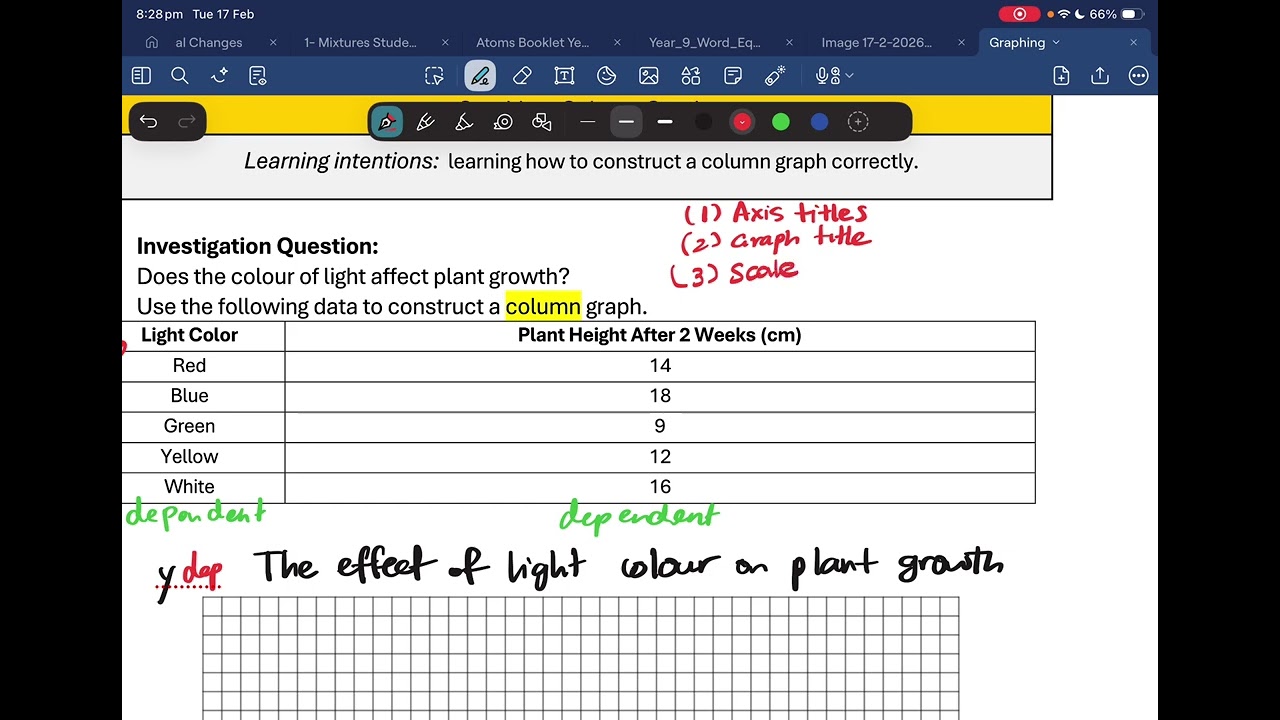Tap the Yellow row value 12
This screenshot has width=1280, height=720.
coord(660,456)
